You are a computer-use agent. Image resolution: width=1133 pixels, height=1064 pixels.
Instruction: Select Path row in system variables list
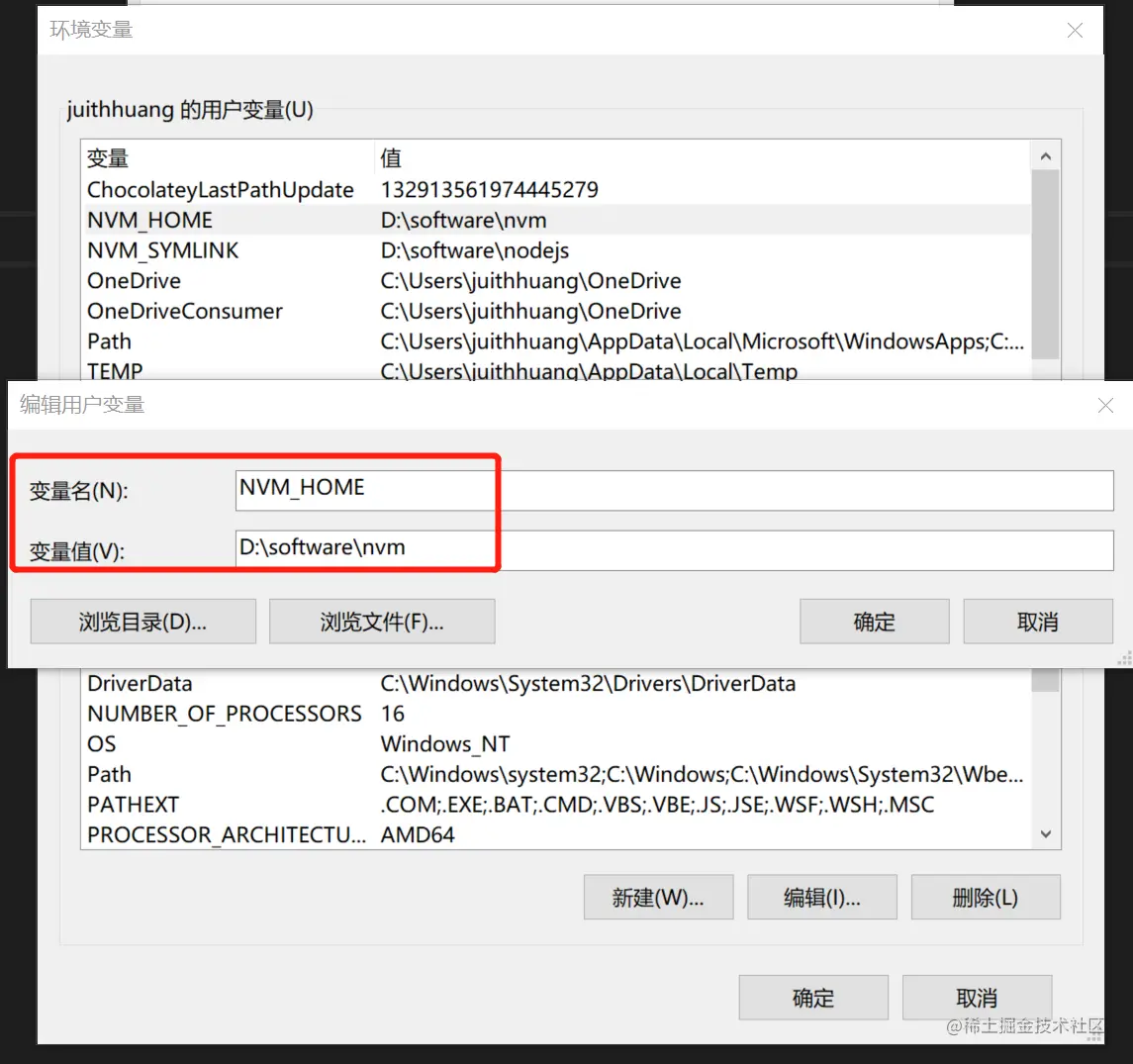[556, 774]
